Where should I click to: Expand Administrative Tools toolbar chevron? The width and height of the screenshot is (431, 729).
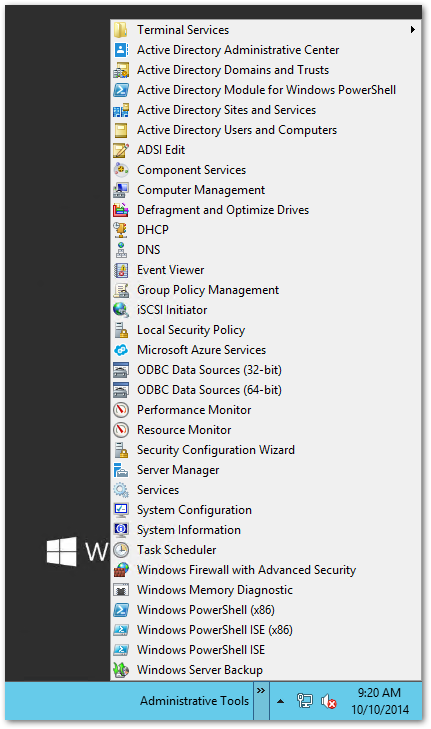pyautogui.click(x=261, y=691)
